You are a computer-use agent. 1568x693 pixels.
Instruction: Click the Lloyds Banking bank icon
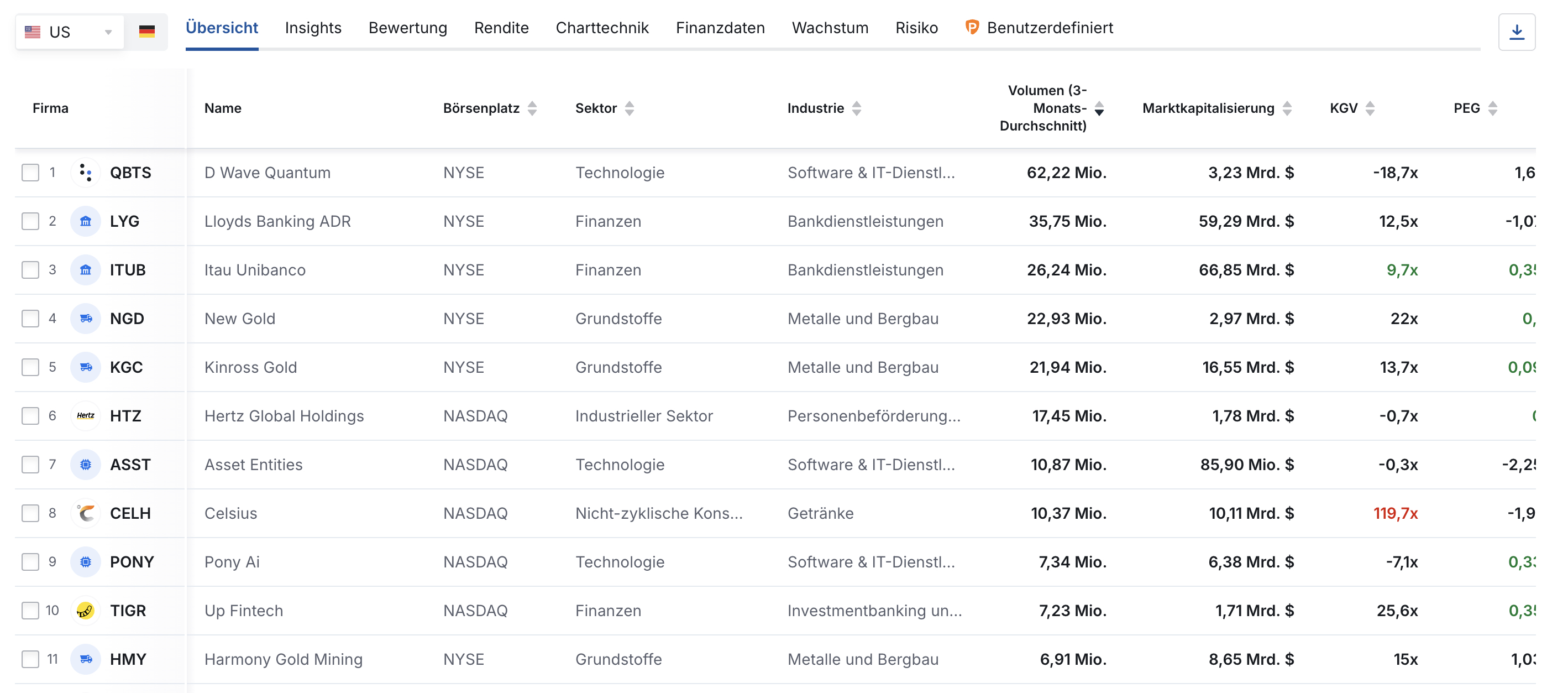(x=85, y=222)
